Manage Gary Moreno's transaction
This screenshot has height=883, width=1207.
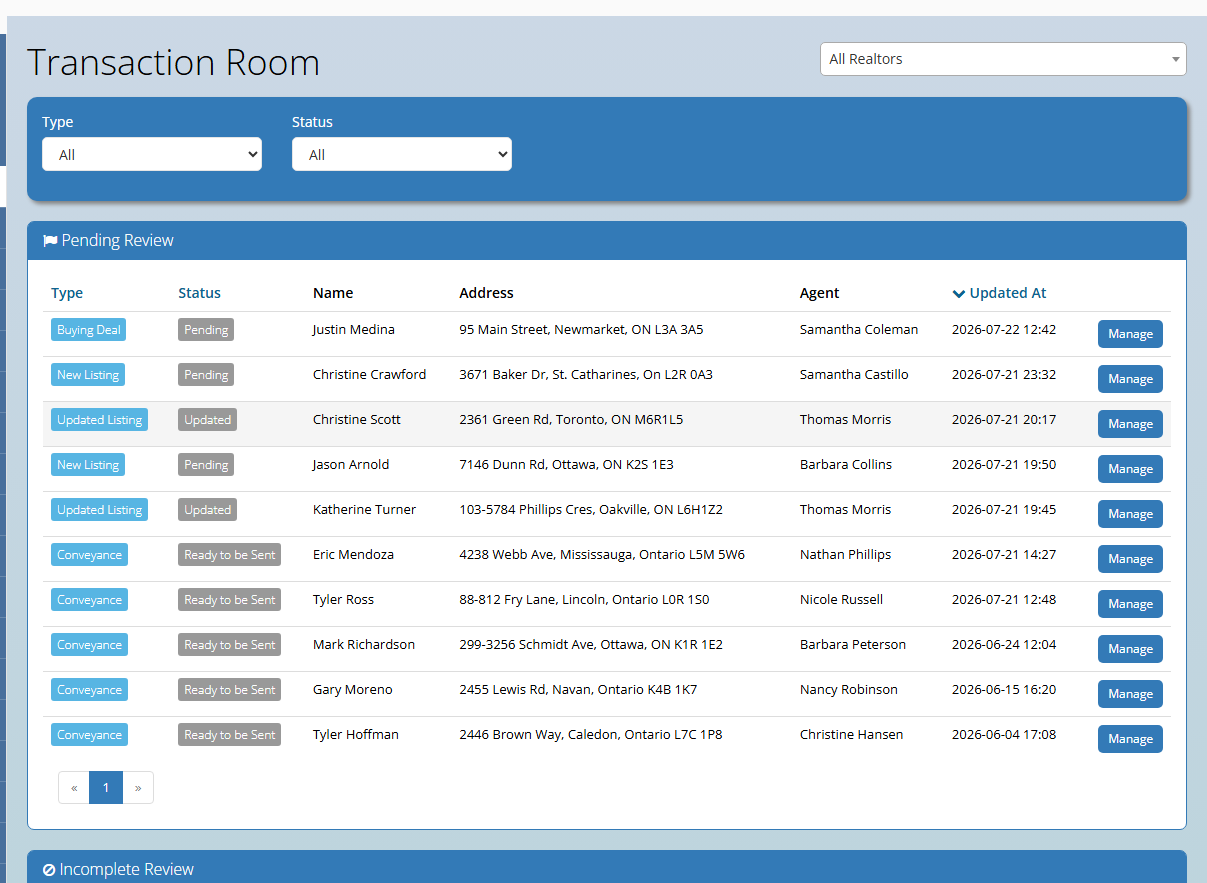click(1130, 694)
